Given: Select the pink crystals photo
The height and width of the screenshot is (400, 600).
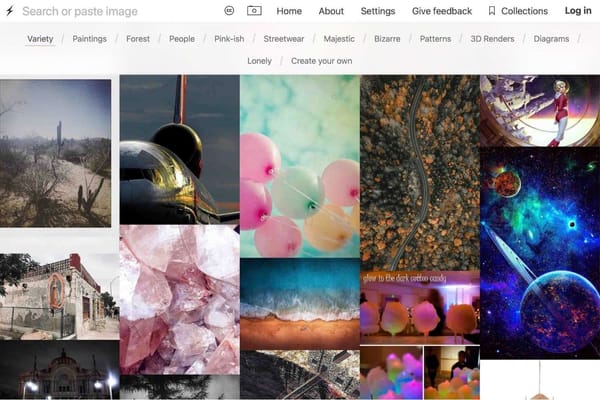Looking at the screenshot, I should coord(179,299).
